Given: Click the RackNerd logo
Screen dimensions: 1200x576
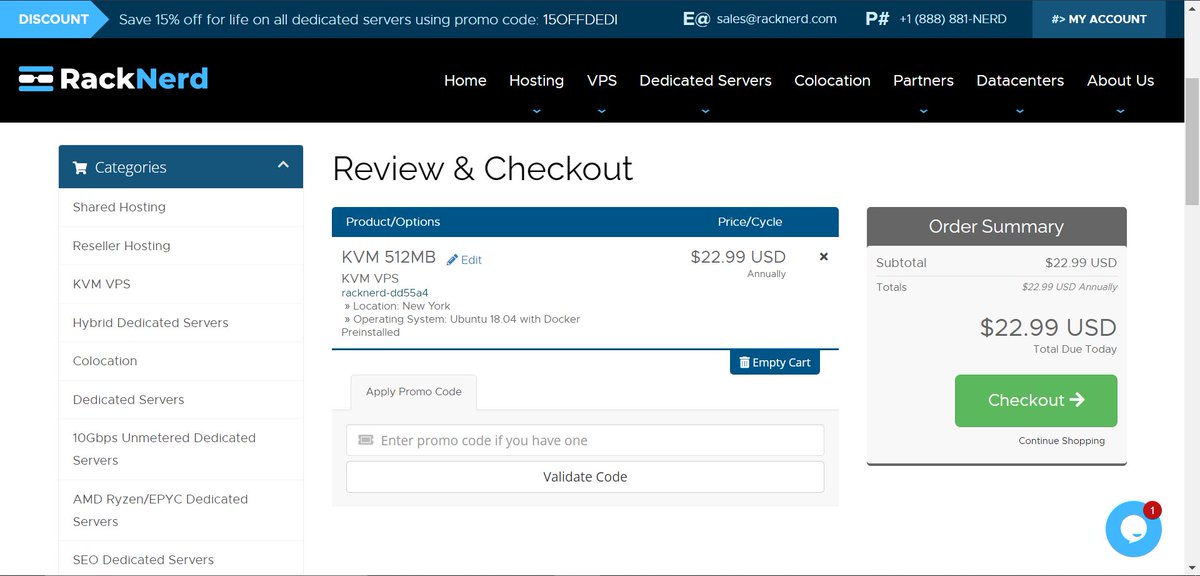Looking at the screenshot, I should [113, 79].
